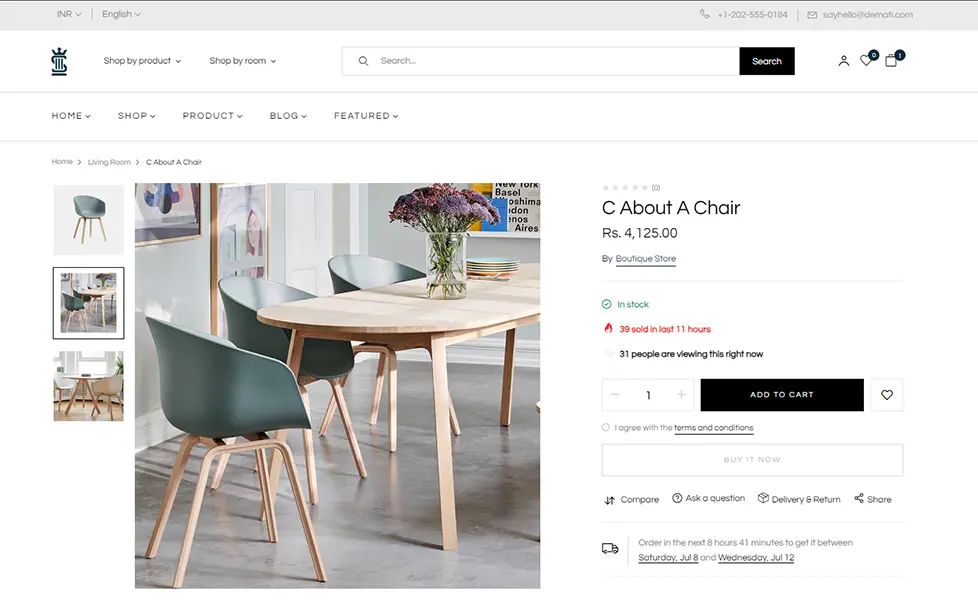Click the Compare arrows icon
The height and width of the screenshot is (600, 978).
pos(609,500)
